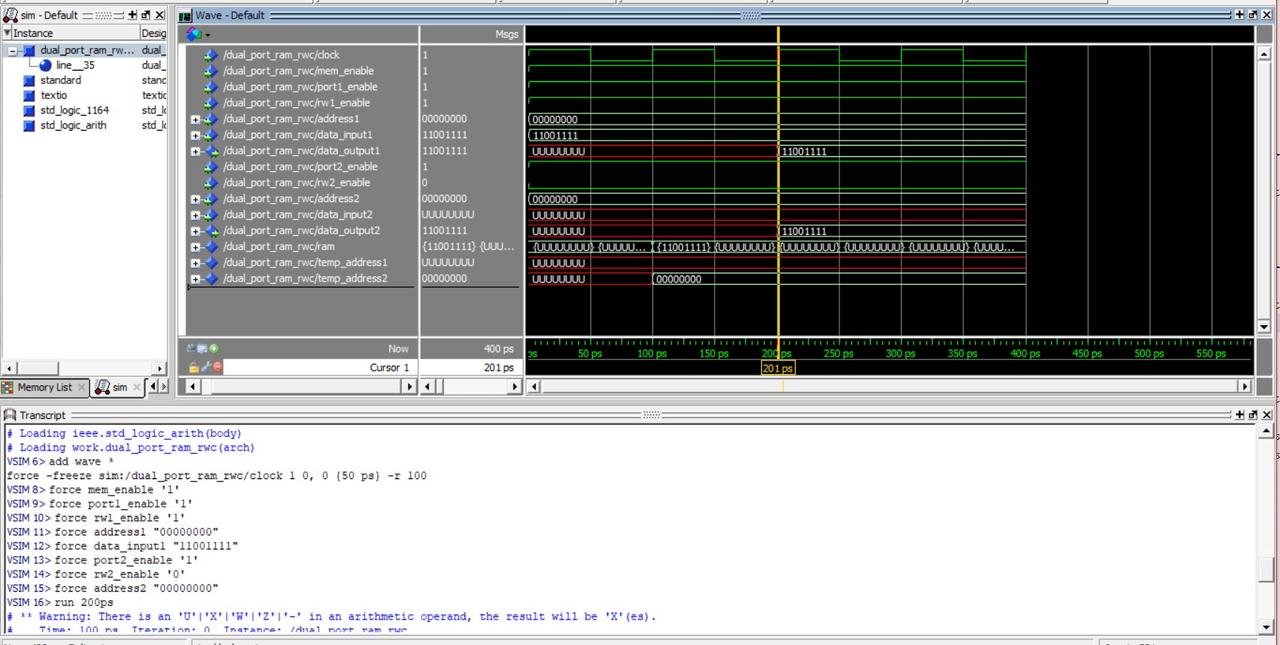Add a new cursor with the green plus icon
This screenshot has width=1280, height=645.
[x=213, y=348]
